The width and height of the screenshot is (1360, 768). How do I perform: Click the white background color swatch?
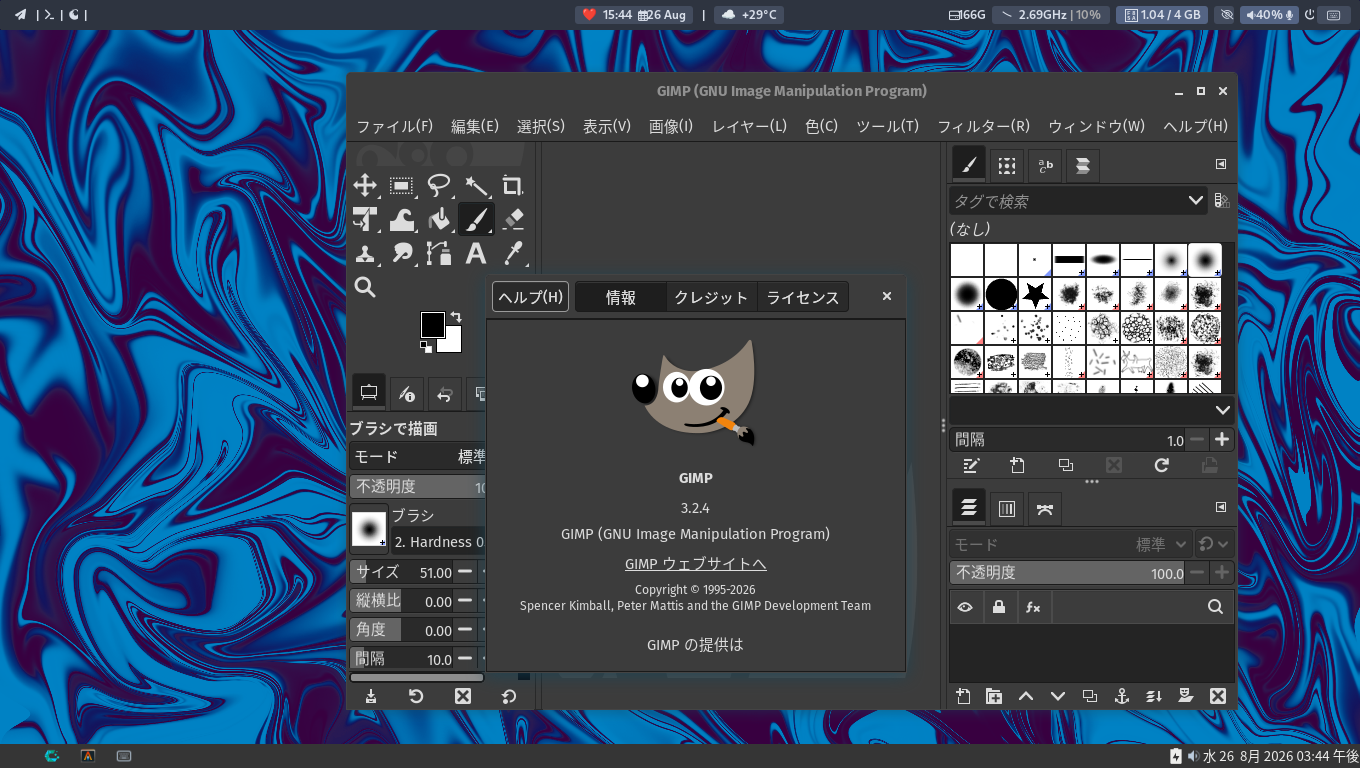click(x=453, y=345)
